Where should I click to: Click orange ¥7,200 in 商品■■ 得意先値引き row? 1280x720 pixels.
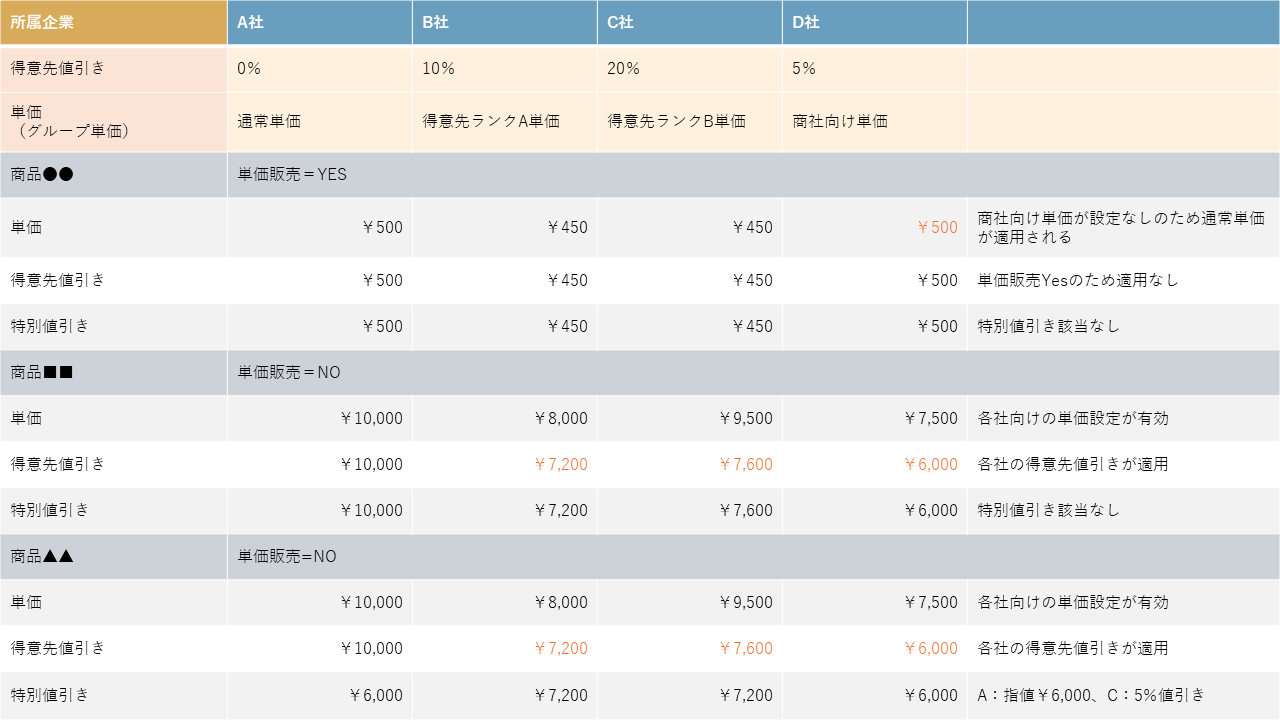pyautogui.click(x=561, y=464)
